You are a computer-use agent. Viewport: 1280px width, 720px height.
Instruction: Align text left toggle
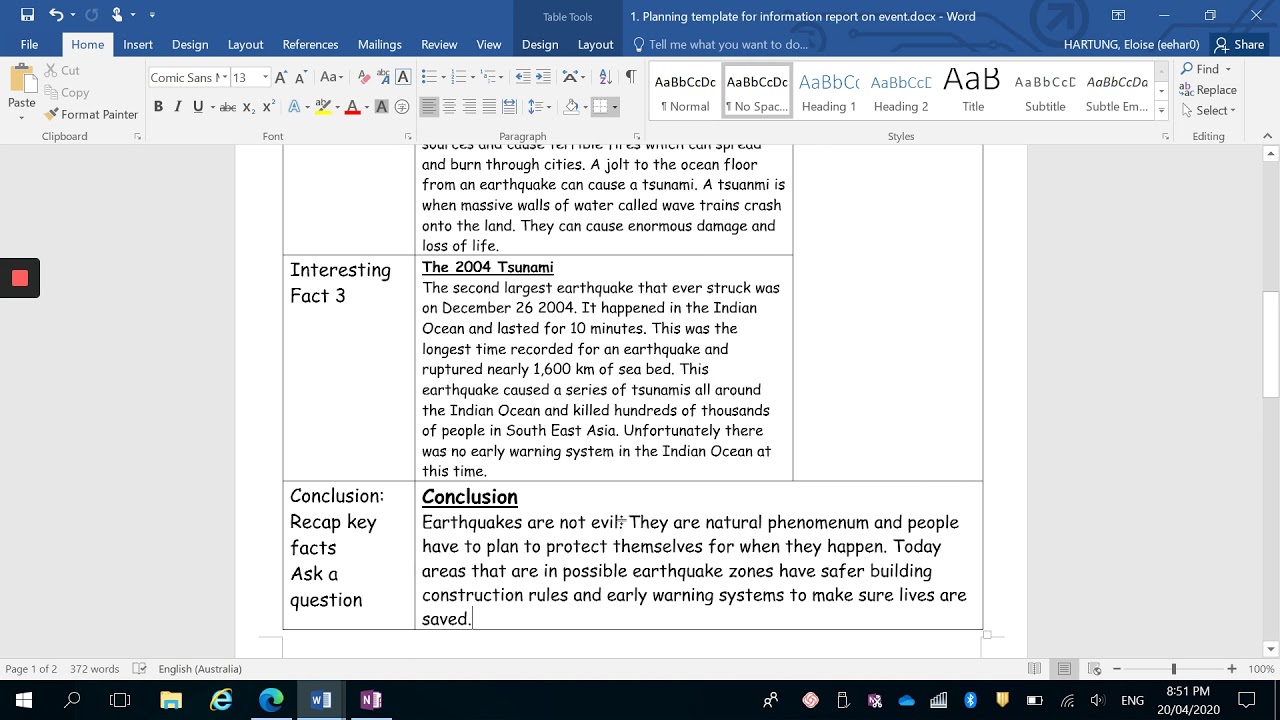tap(429, 107)
